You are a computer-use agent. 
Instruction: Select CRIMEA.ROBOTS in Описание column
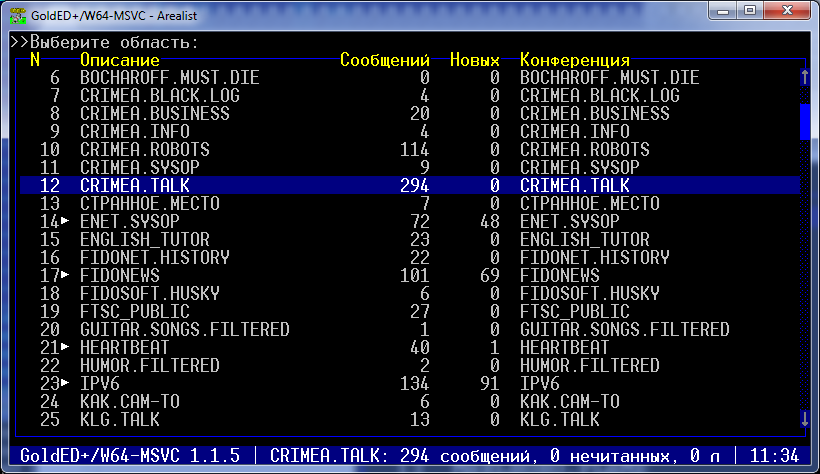145,149
